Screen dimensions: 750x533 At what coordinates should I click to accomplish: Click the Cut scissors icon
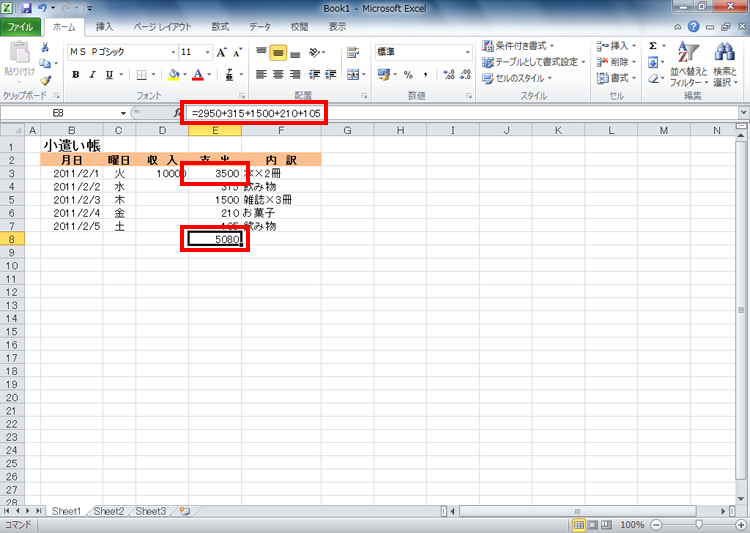[x=45, y=47]
